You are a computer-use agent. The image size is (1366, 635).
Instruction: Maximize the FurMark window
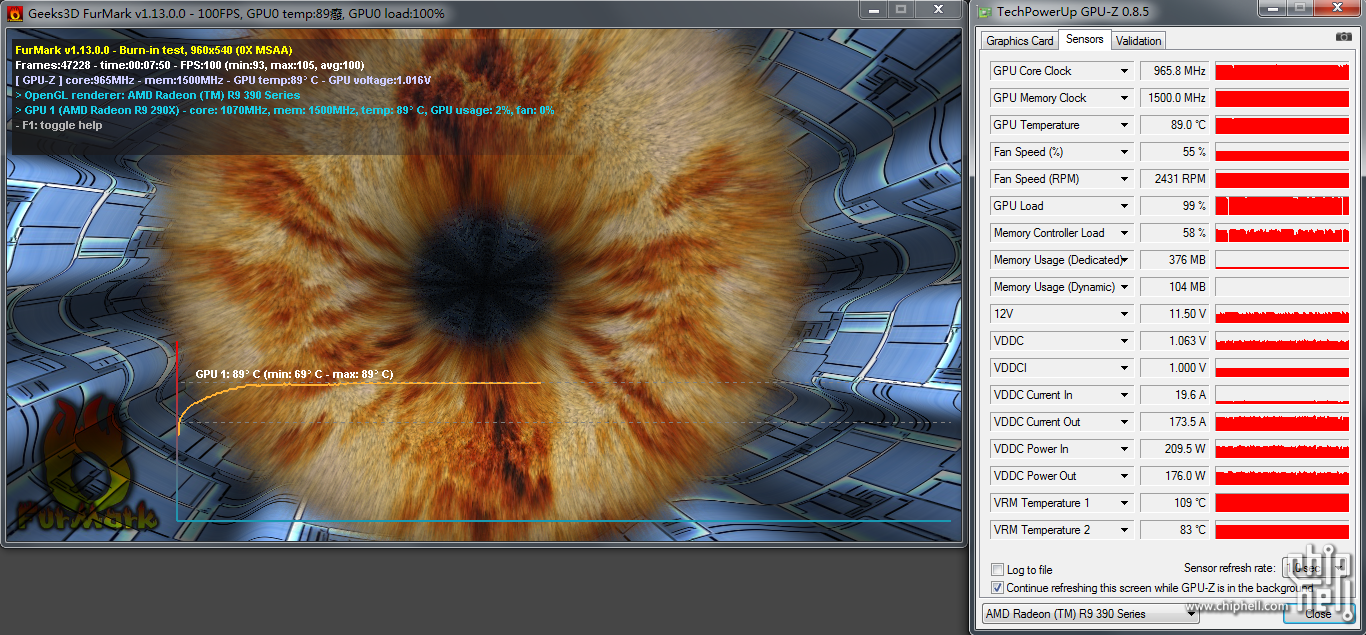900,9
